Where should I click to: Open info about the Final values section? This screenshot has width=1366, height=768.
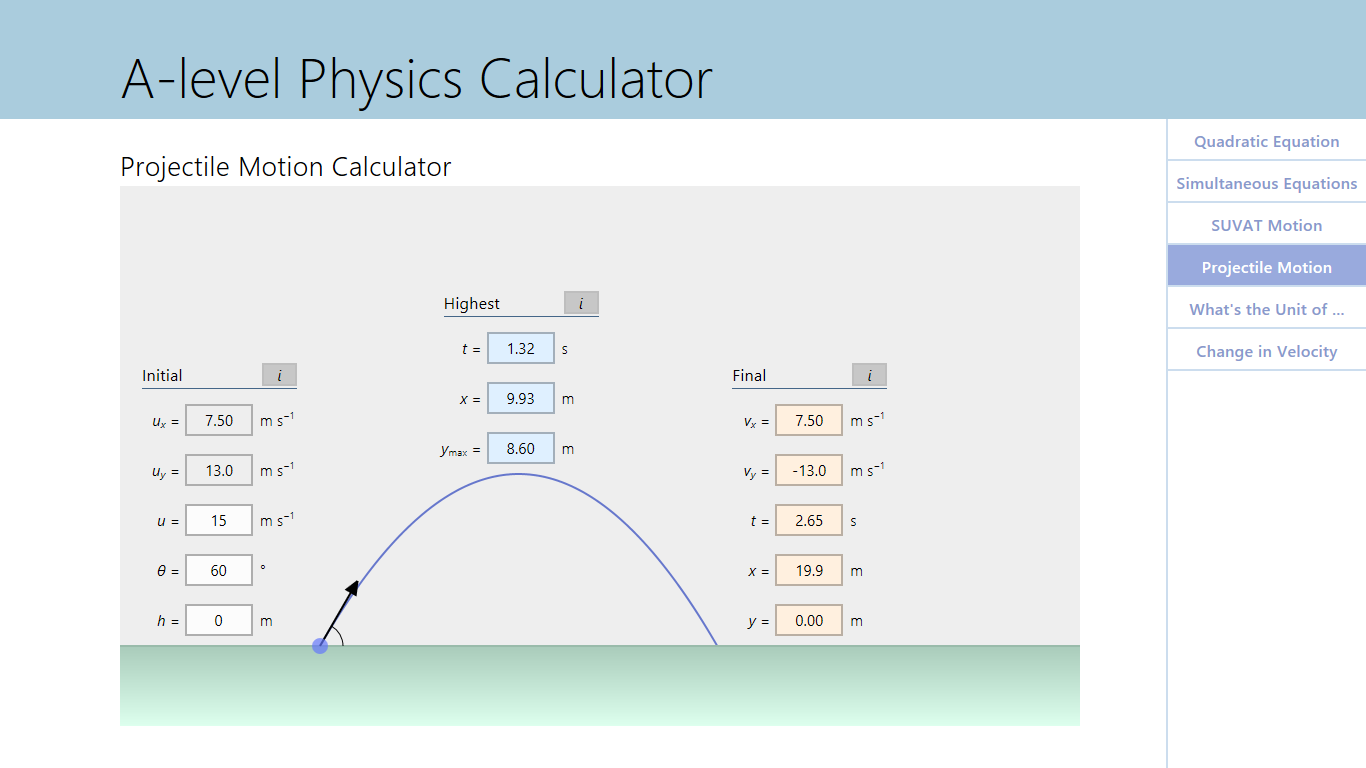869,375
